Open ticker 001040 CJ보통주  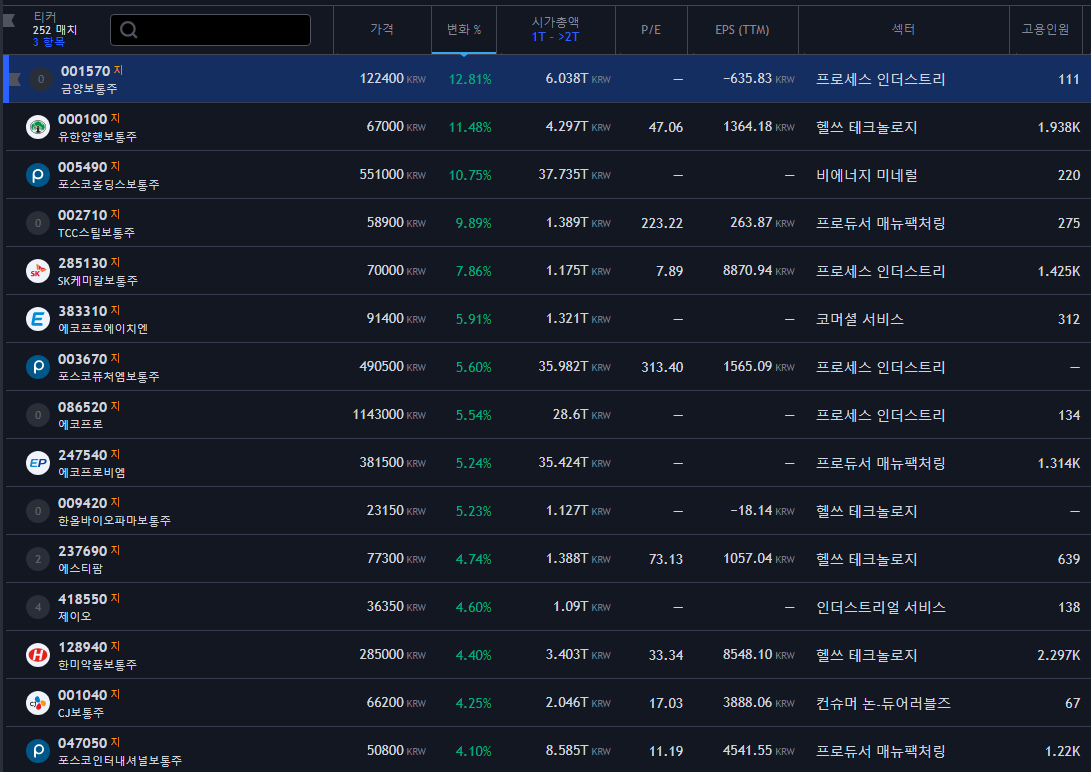(88, 703)
